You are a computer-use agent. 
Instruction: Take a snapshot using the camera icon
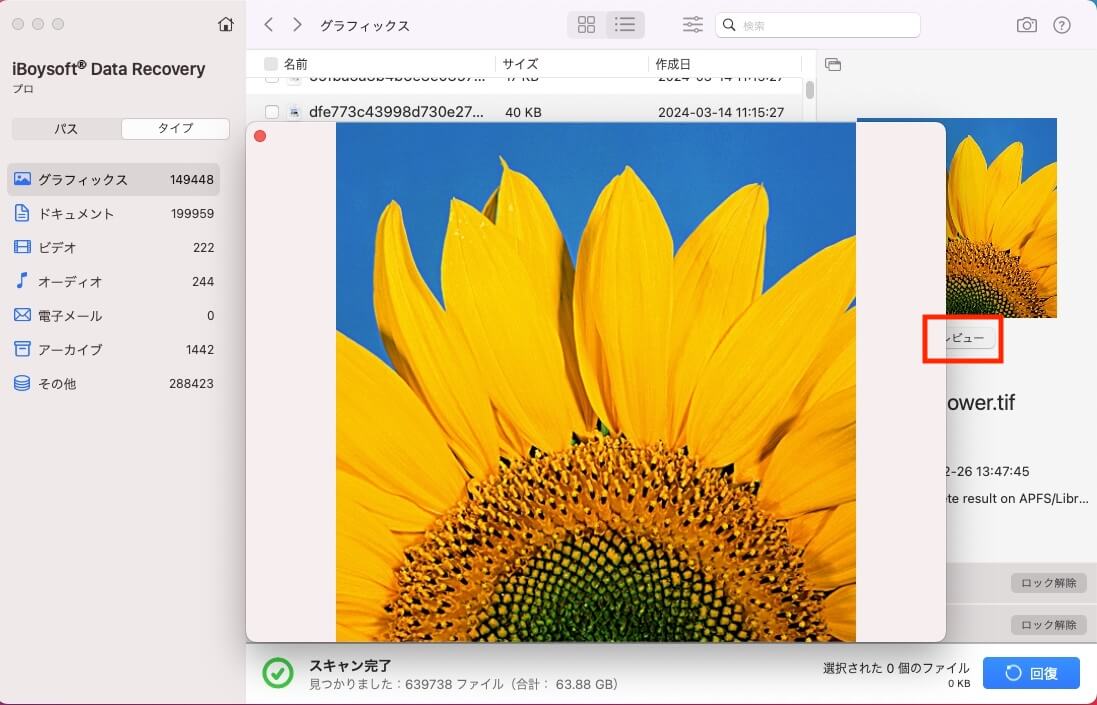pyautogui.click(x=1027, y=24)
